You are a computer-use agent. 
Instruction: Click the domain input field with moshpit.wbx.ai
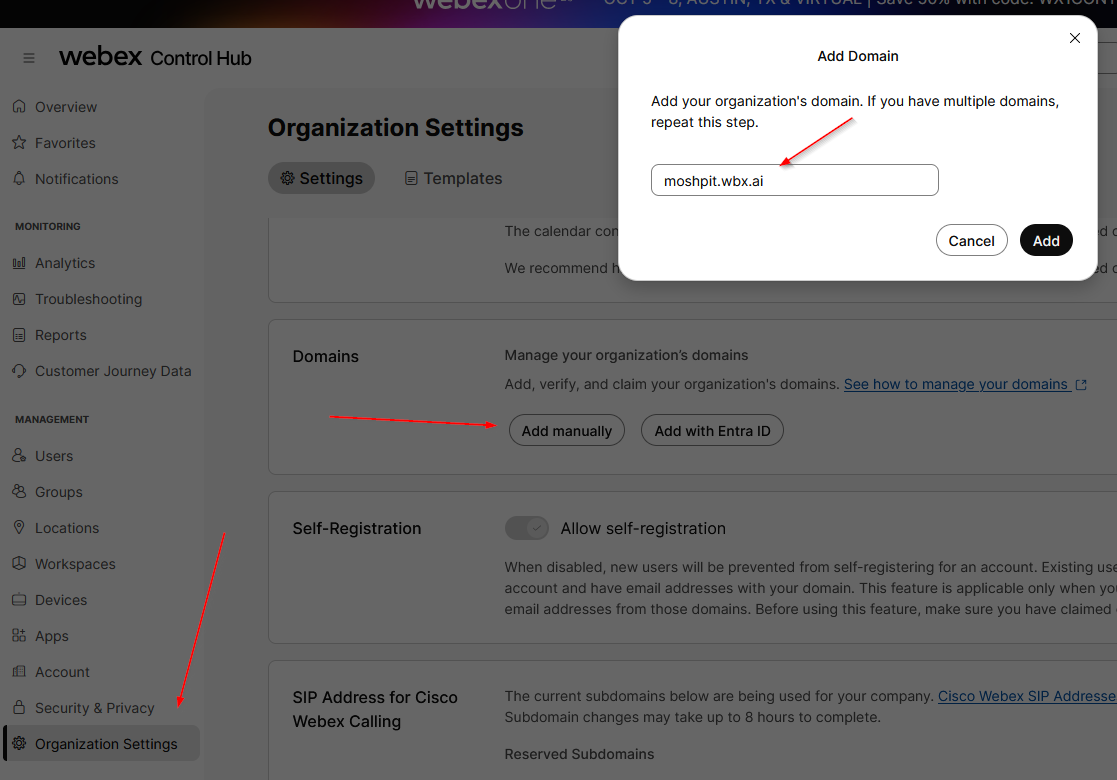[794, 180]
